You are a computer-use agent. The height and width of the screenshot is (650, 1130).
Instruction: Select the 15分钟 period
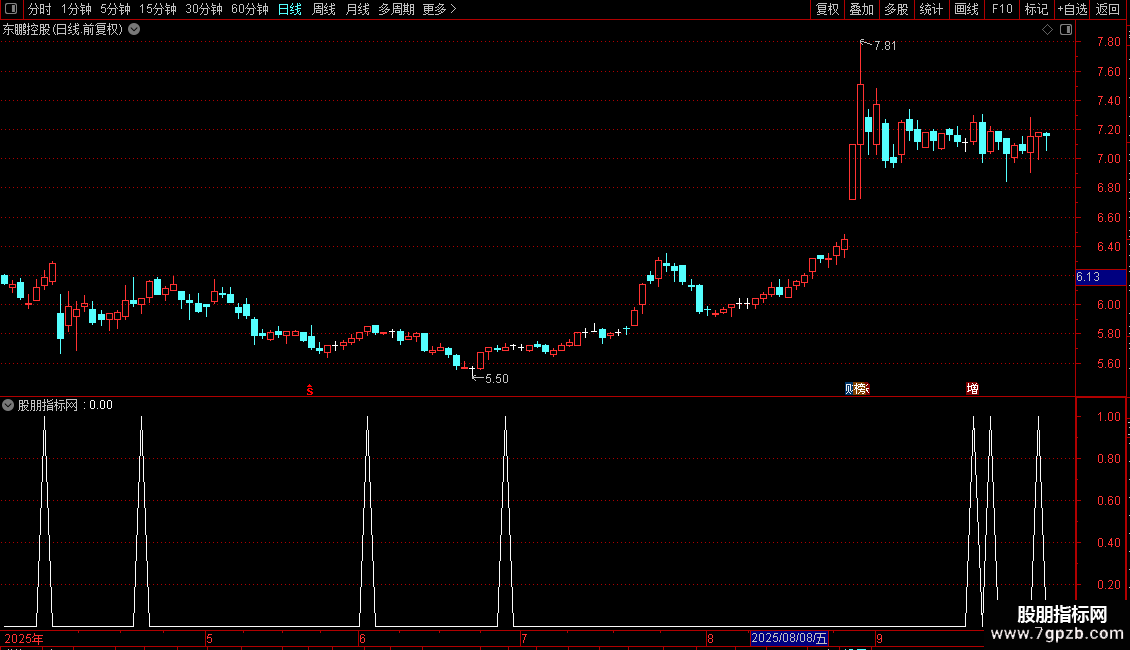158,9
